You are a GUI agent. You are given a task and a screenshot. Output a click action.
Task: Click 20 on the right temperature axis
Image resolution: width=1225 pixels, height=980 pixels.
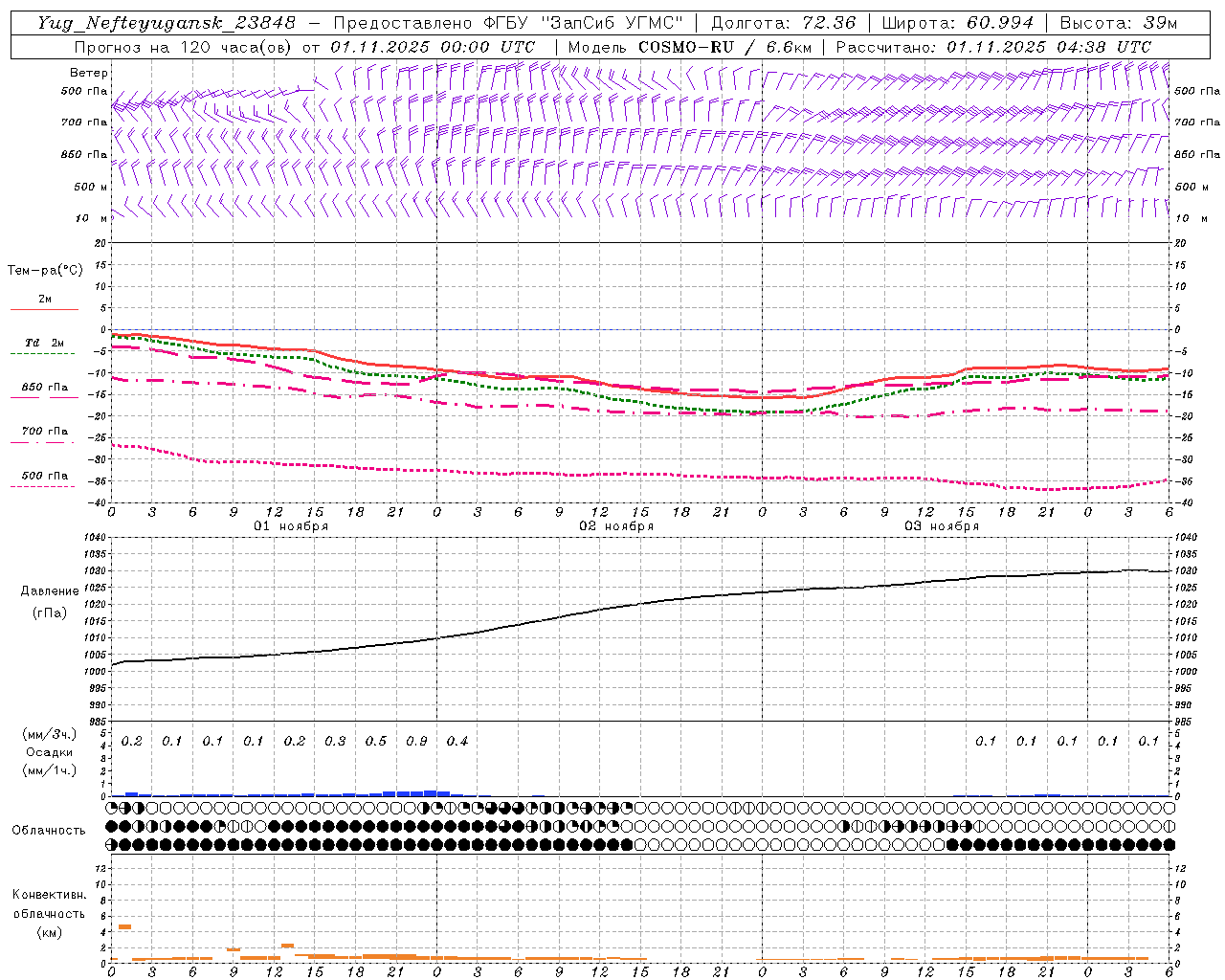[x=1180, y=243]
